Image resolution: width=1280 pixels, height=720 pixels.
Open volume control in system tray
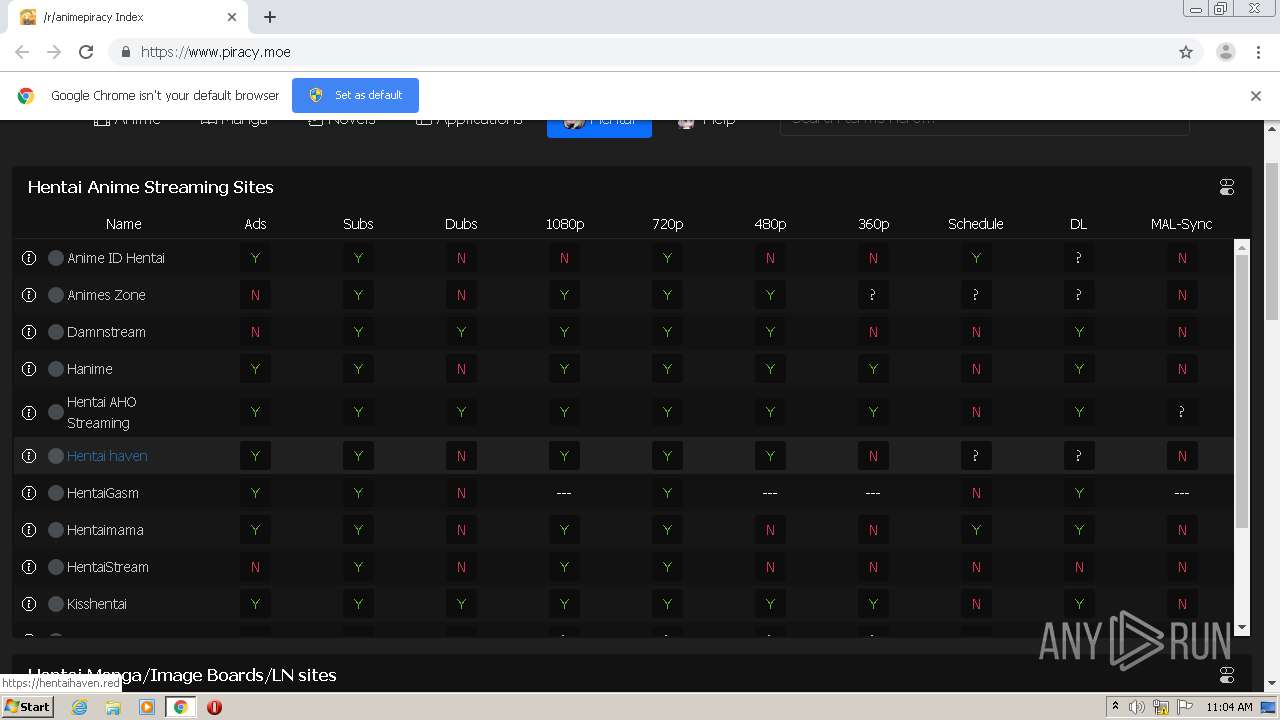click(1137, 707)
